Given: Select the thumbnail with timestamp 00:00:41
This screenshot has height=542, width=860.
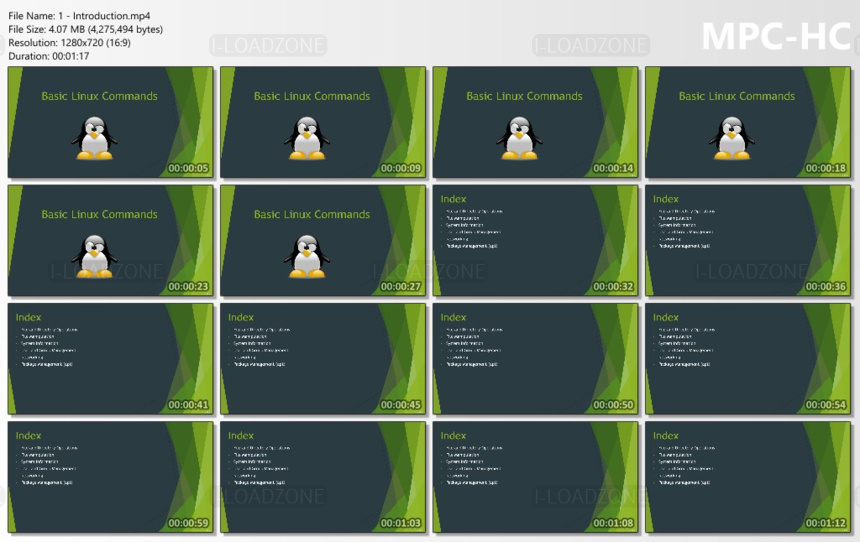Looking at the screenshot, I should tap(110, 359).
